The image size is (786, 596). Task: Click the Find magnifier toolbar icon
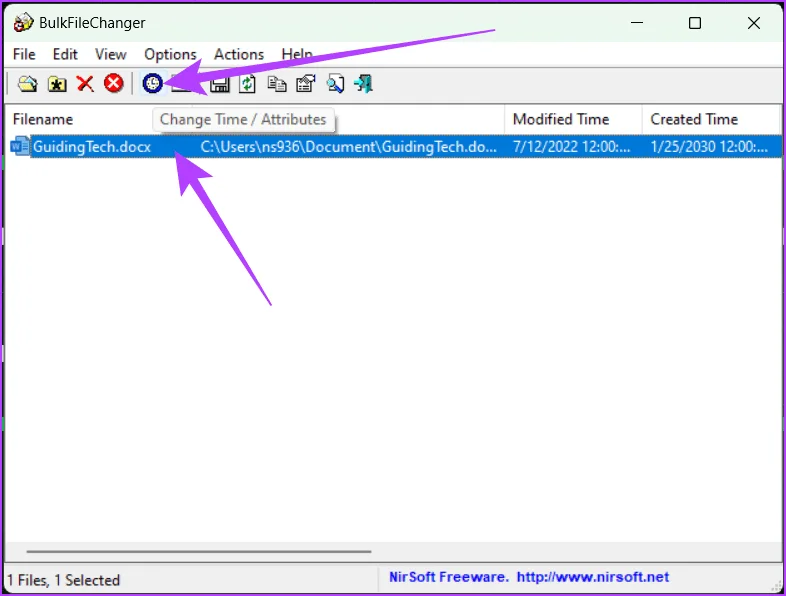tap(335, 83)
